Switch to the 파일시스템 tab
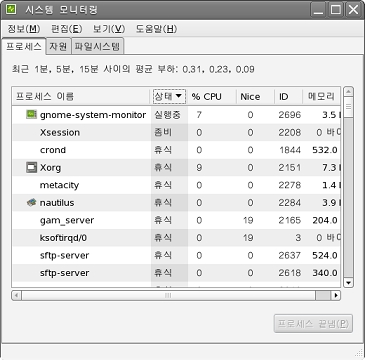The image size is (365, 360). (97, 46)
